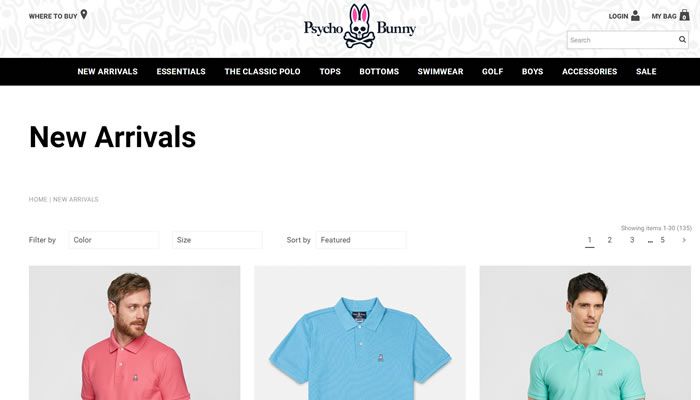Focus the Search input field
700x400 pixels.
(622, 40)
